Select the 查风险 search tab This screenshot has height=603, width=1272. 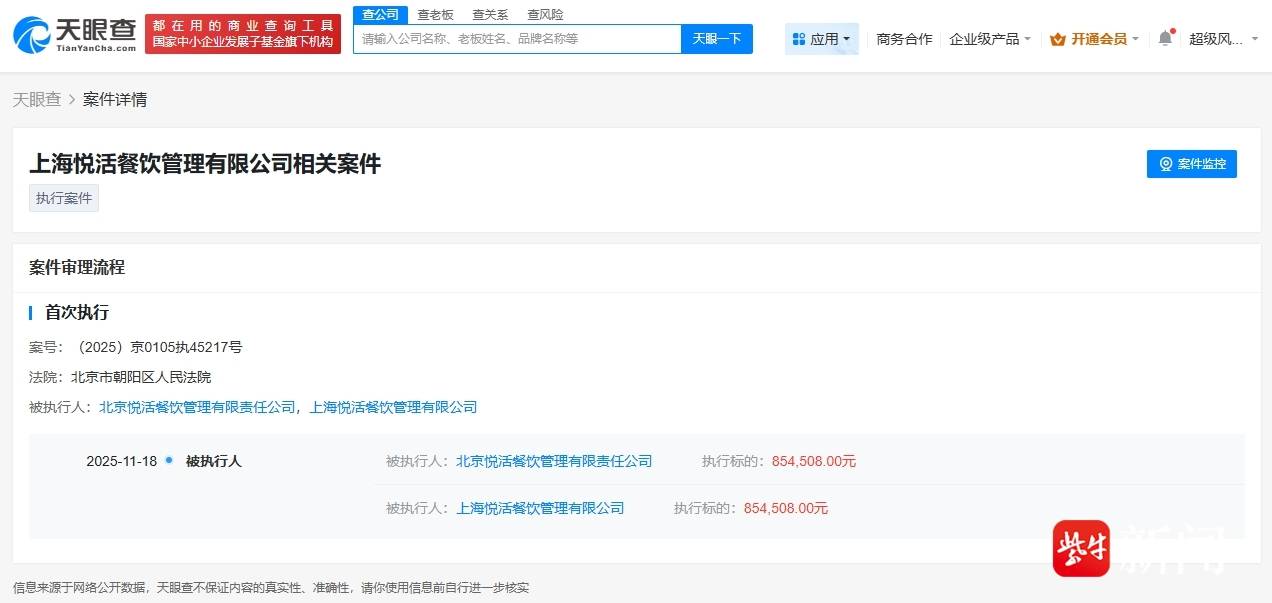545,14
